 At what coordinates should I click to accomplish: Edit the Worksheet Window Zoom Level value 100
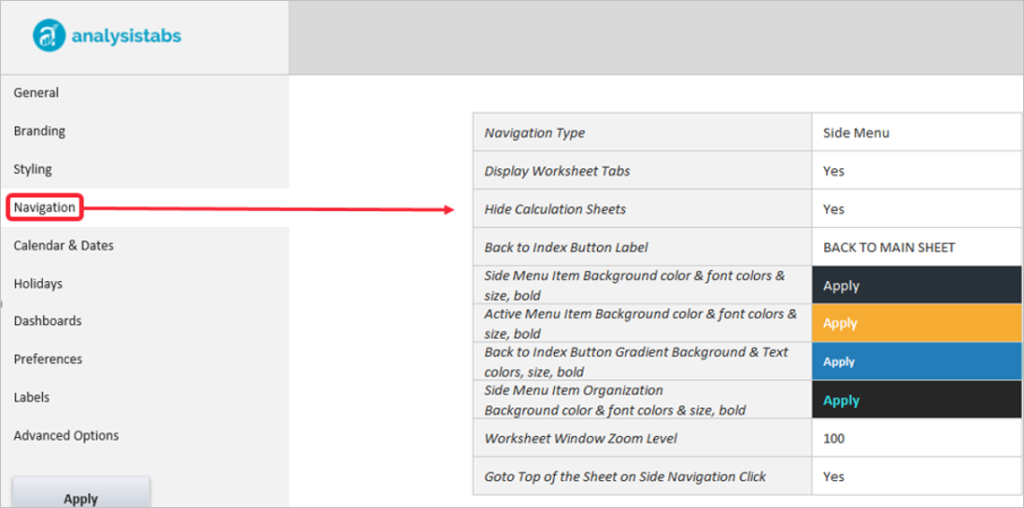(x=916, y=438)
